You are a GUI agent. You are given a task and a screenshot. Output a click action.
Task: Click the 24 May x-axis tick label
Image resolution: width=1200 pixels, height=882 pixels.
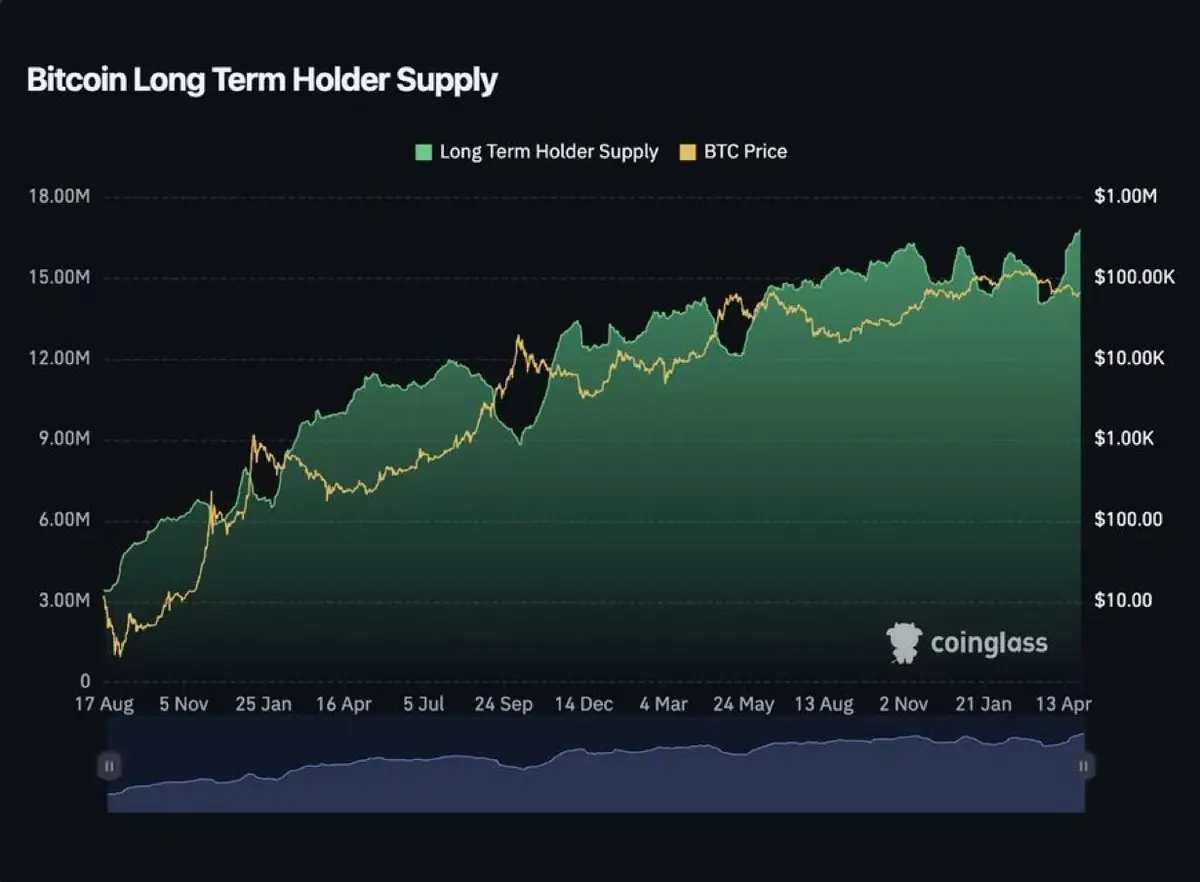pos(743,704)
